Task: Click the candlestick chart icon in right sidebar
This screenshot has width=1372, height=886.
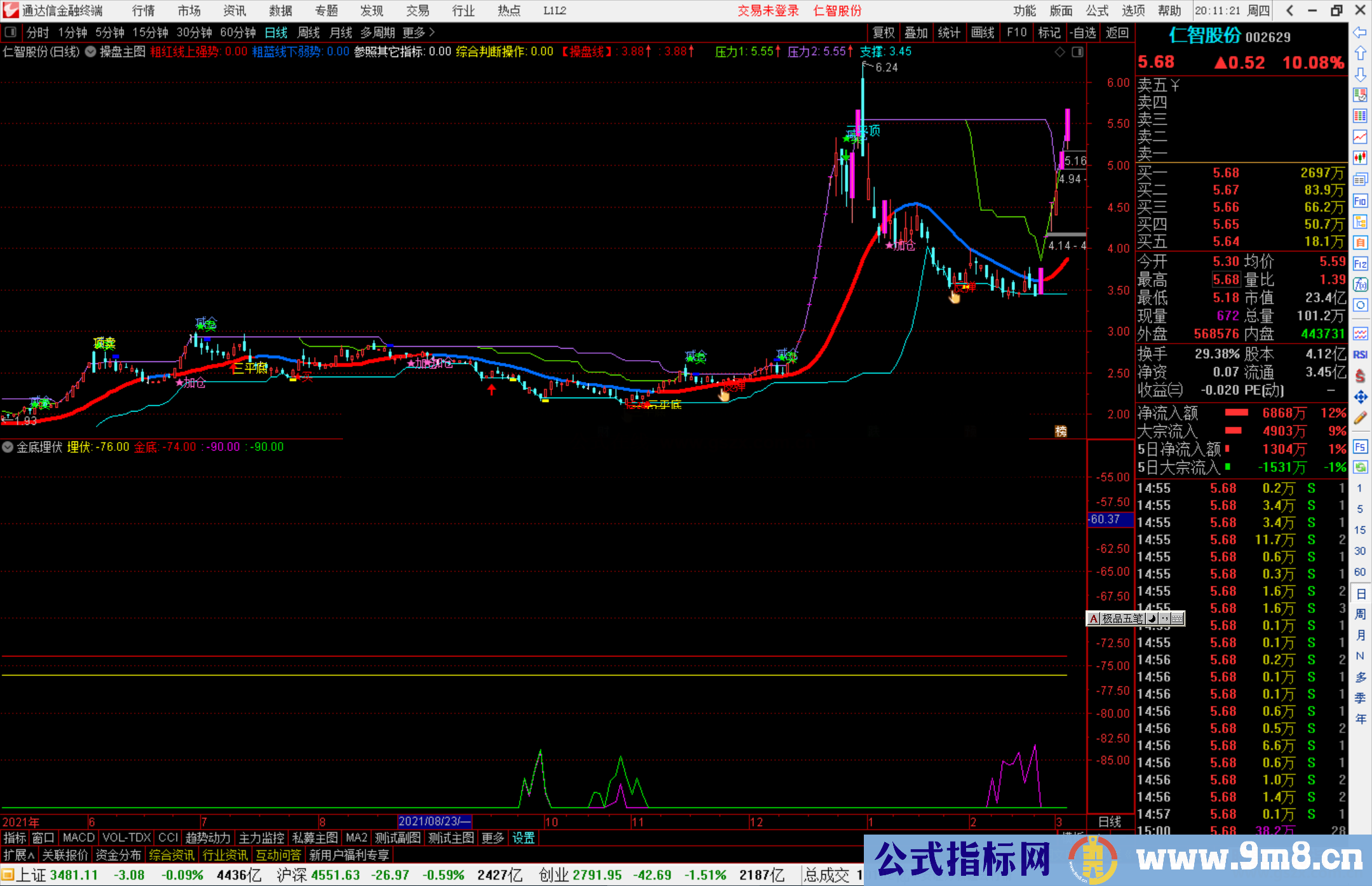Action: point(1361,159)
